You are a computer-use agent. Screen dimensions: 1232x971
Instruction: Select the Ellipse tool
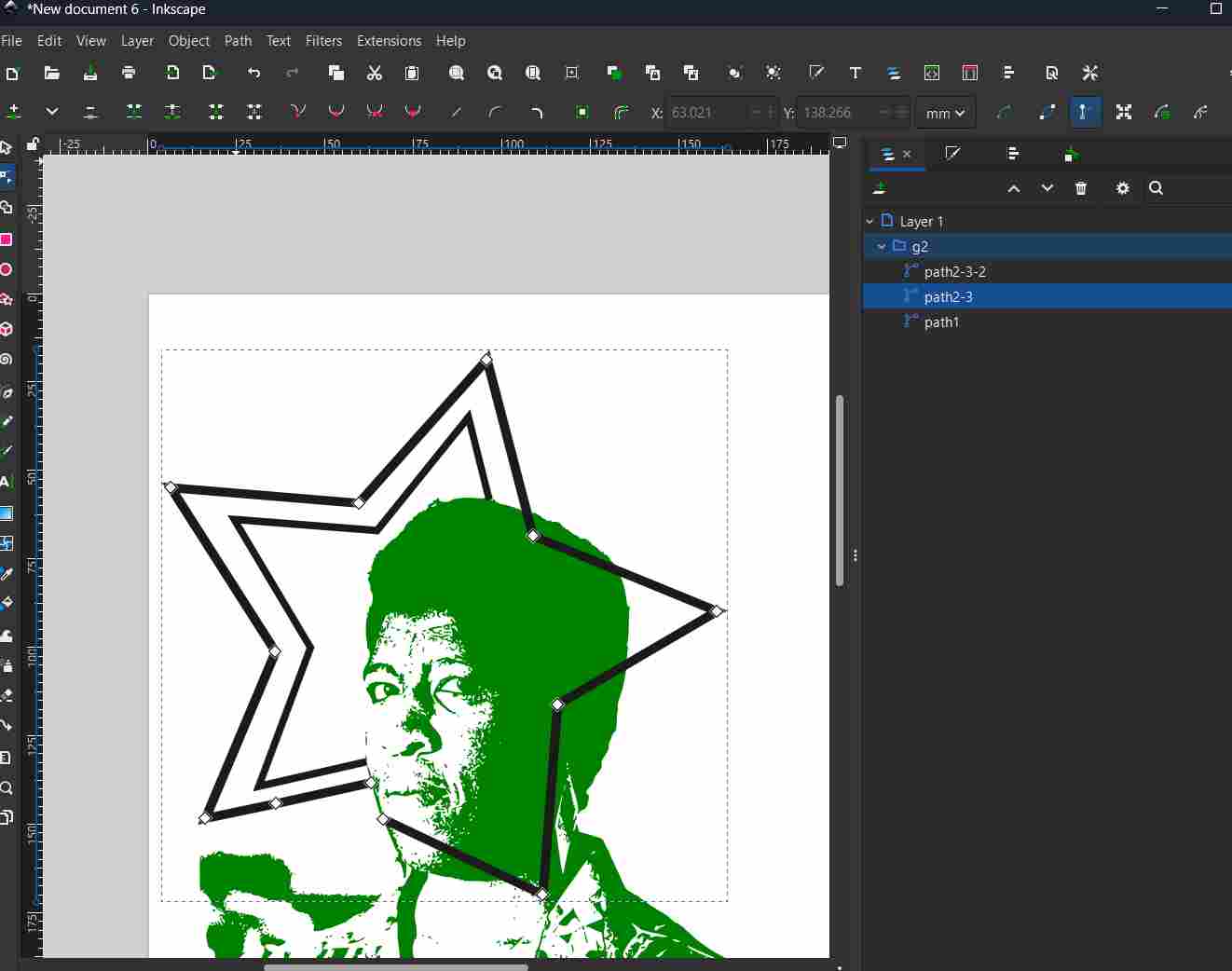click(7, 269)
